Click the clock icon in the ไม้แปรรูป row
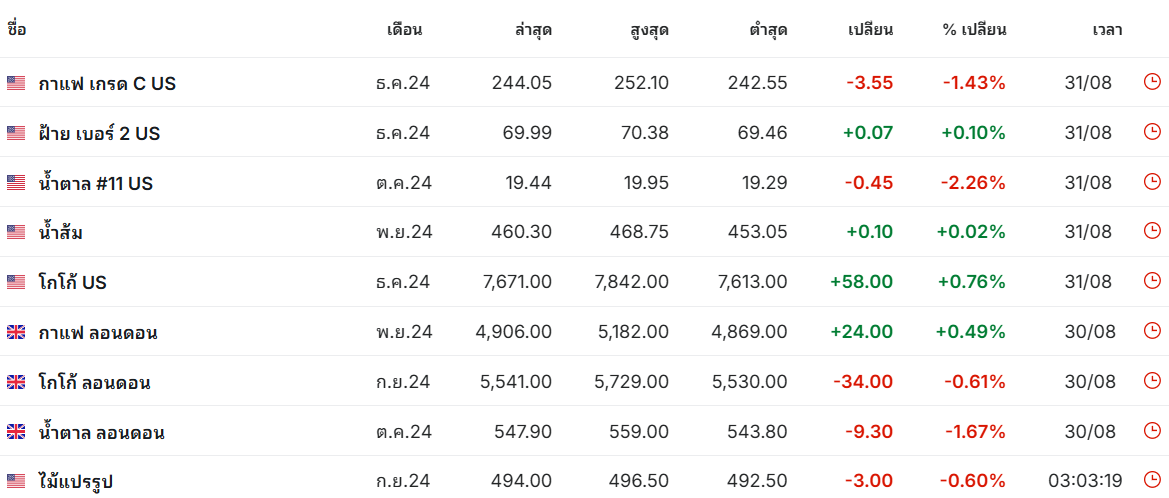 point(1152,481)
